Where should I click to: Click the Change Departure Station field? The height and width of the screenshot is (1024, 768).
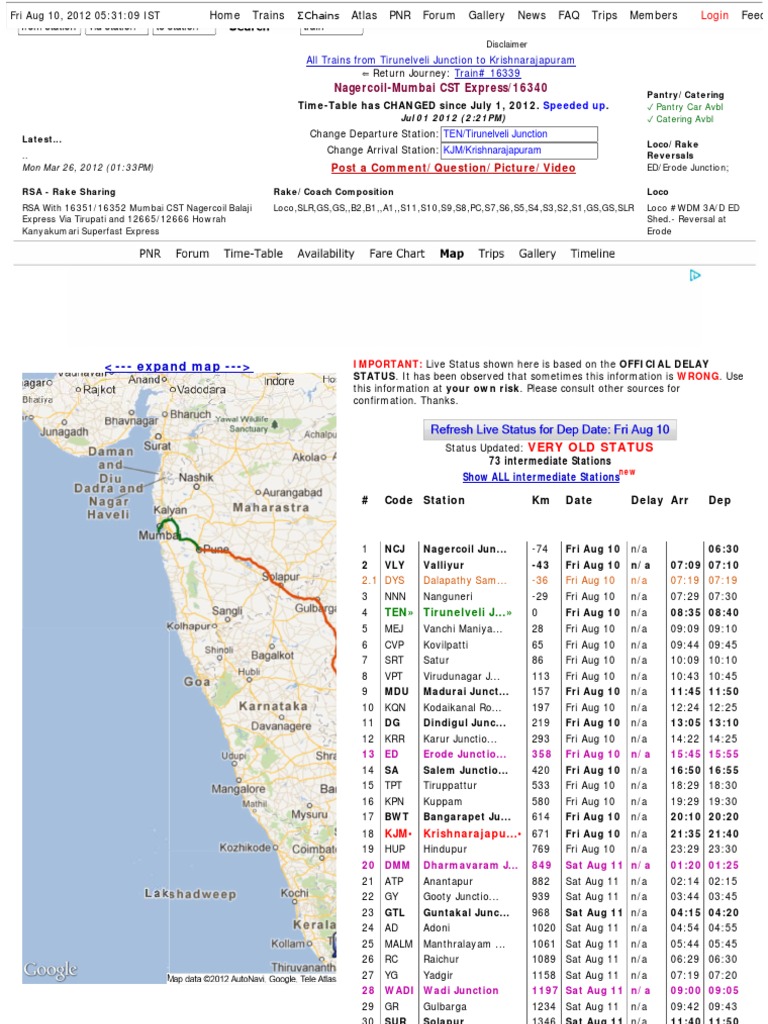coord(519,134)
